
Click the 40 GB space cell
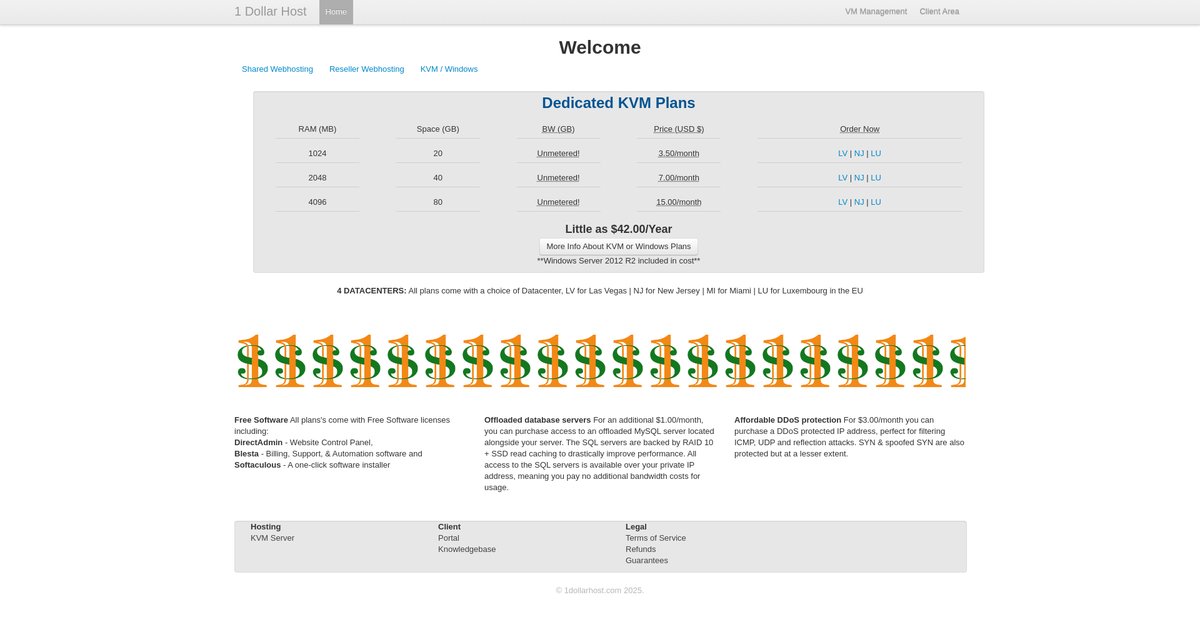coord(438,177)
